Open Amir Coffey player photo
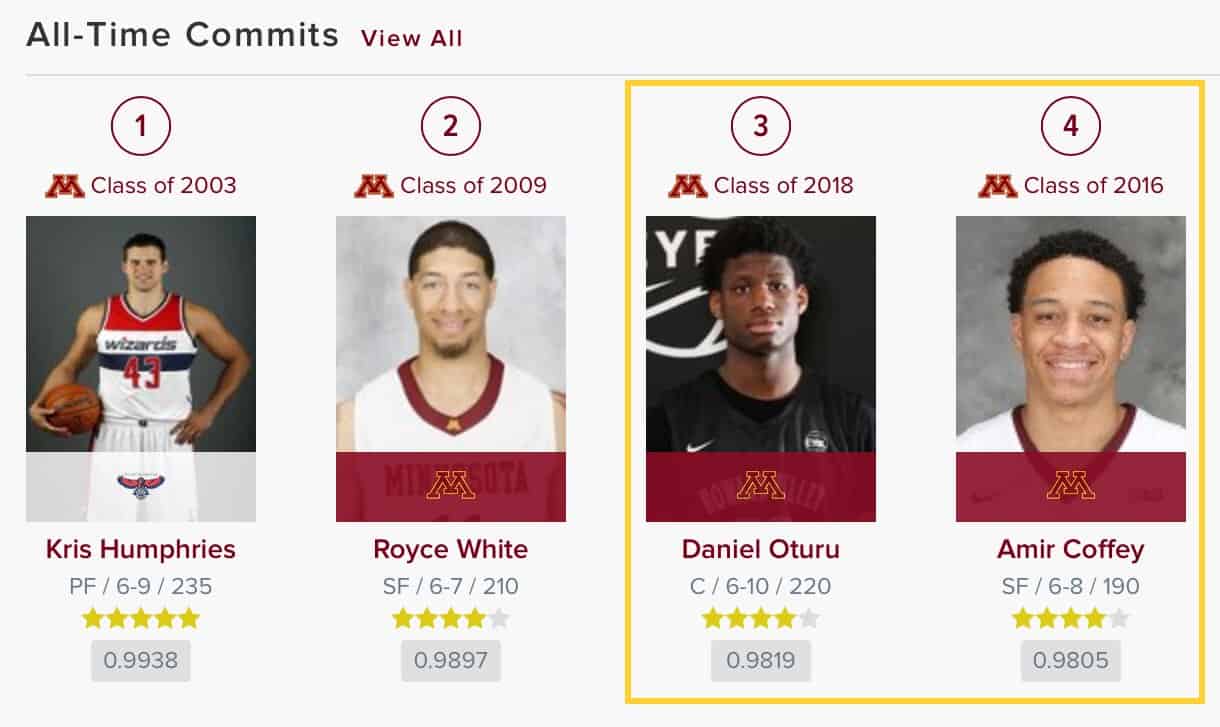 [1071, 368]
